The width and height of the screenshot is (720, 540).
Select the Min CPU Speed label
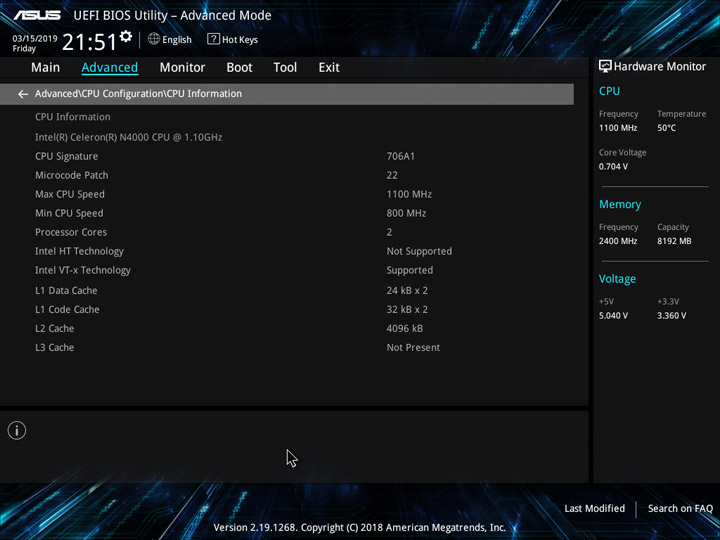coord(69,213)
